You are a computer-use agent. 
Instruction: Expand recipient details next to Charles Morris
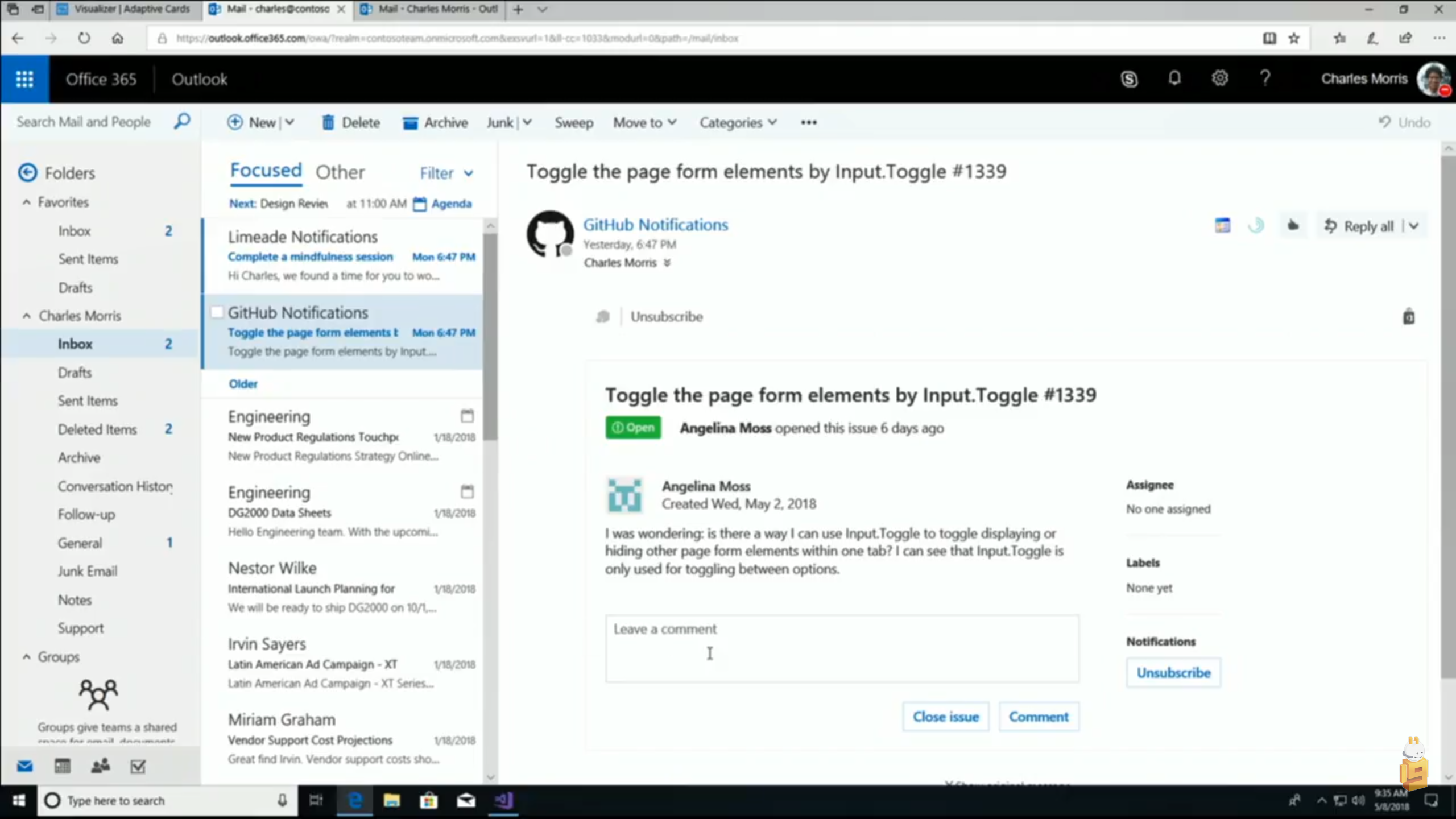[667, 263]
